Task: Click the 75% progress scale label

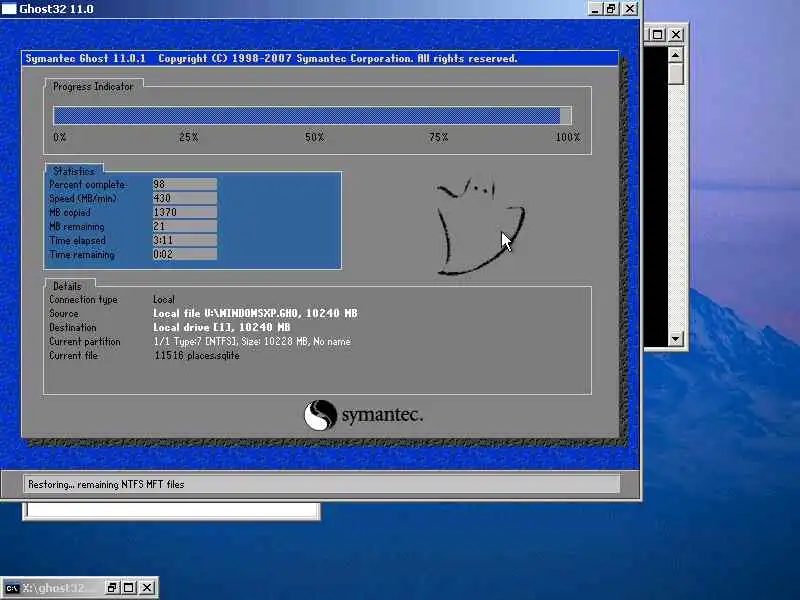Action: [x=438, y=137]
